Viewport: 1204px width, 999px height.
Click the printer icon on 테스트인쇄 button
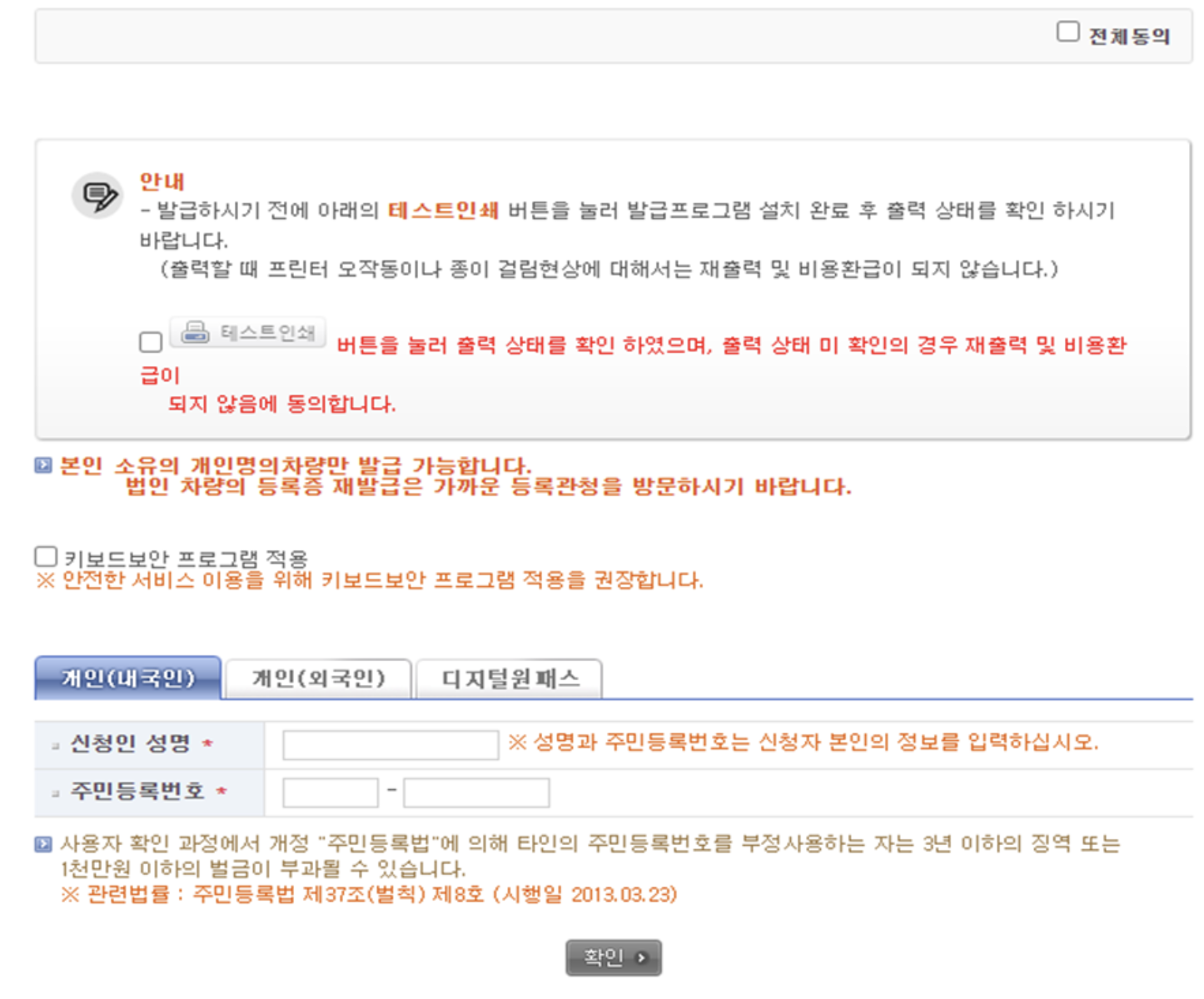(x=194, y=333)
